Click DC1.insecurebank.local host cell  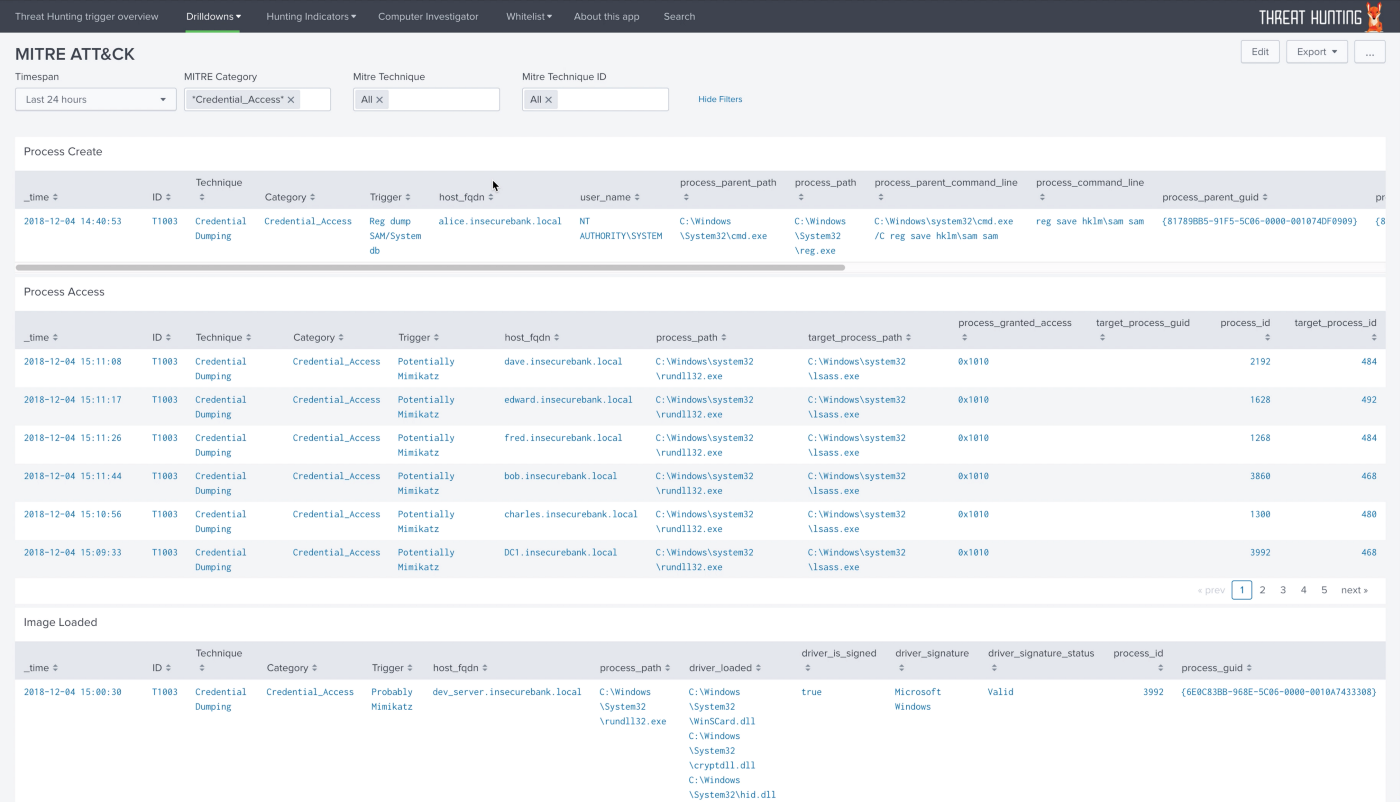(561, 552)
